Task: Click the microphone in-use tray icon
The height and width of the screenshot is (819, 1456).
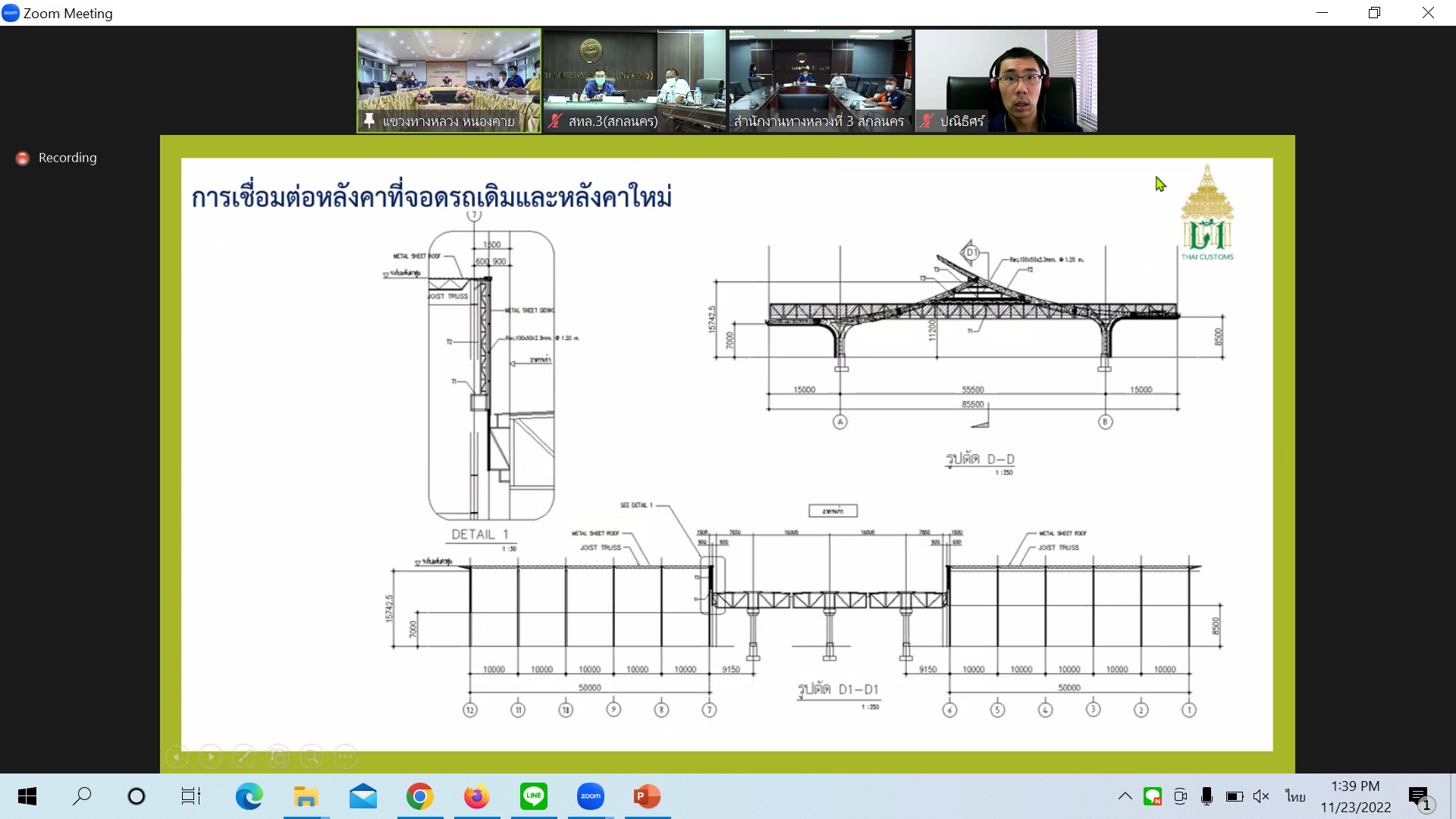Action: click(1207, 796)
